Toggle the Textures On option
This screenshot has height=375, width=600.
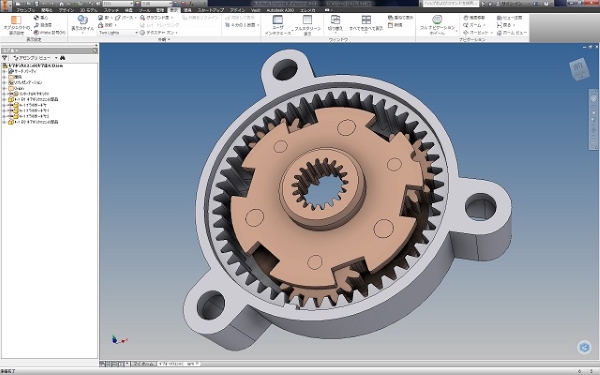(x=158, y=33)
